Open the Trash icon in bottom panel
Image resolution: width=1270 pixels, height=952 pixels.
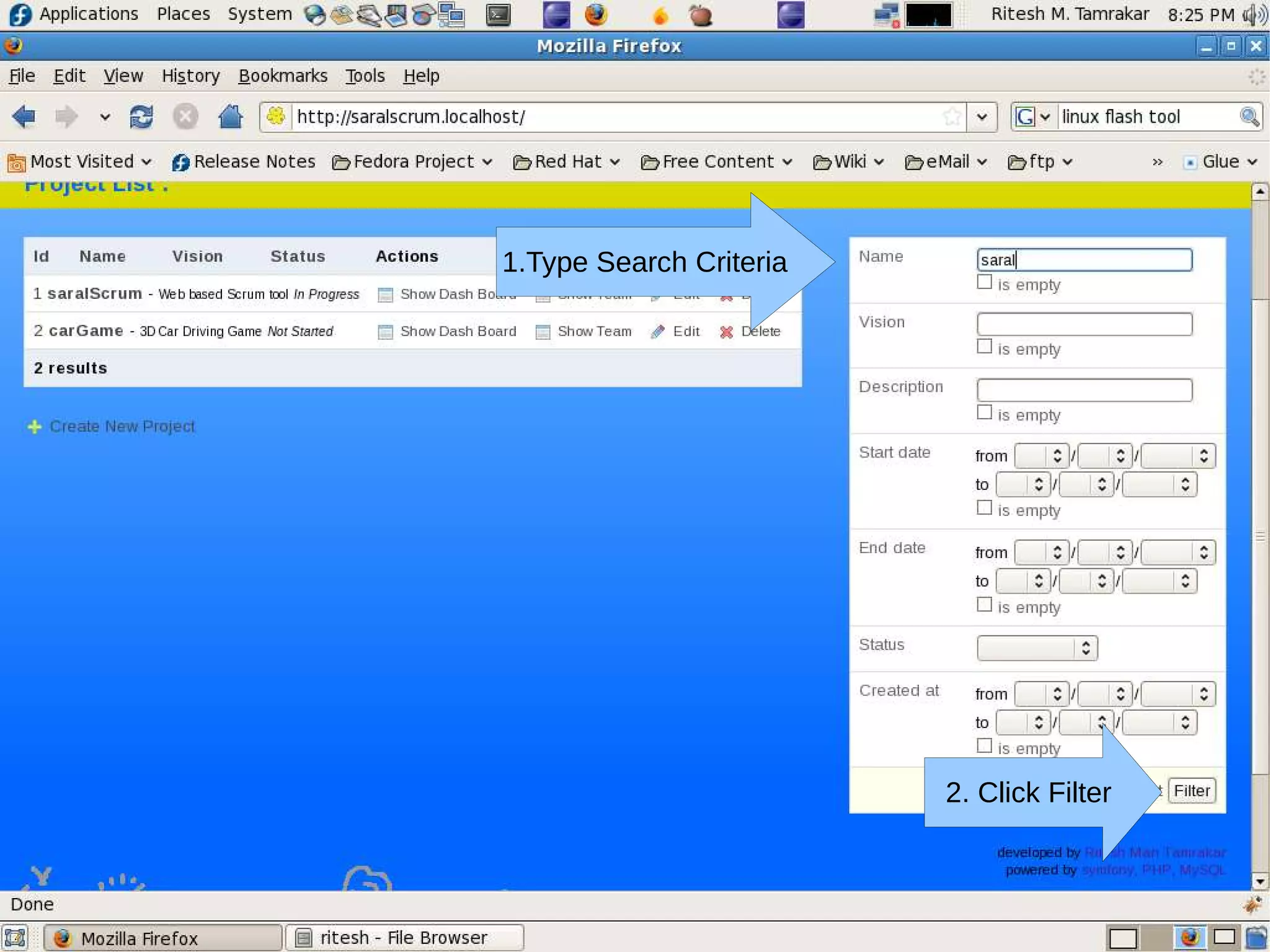click(1256, 938)
